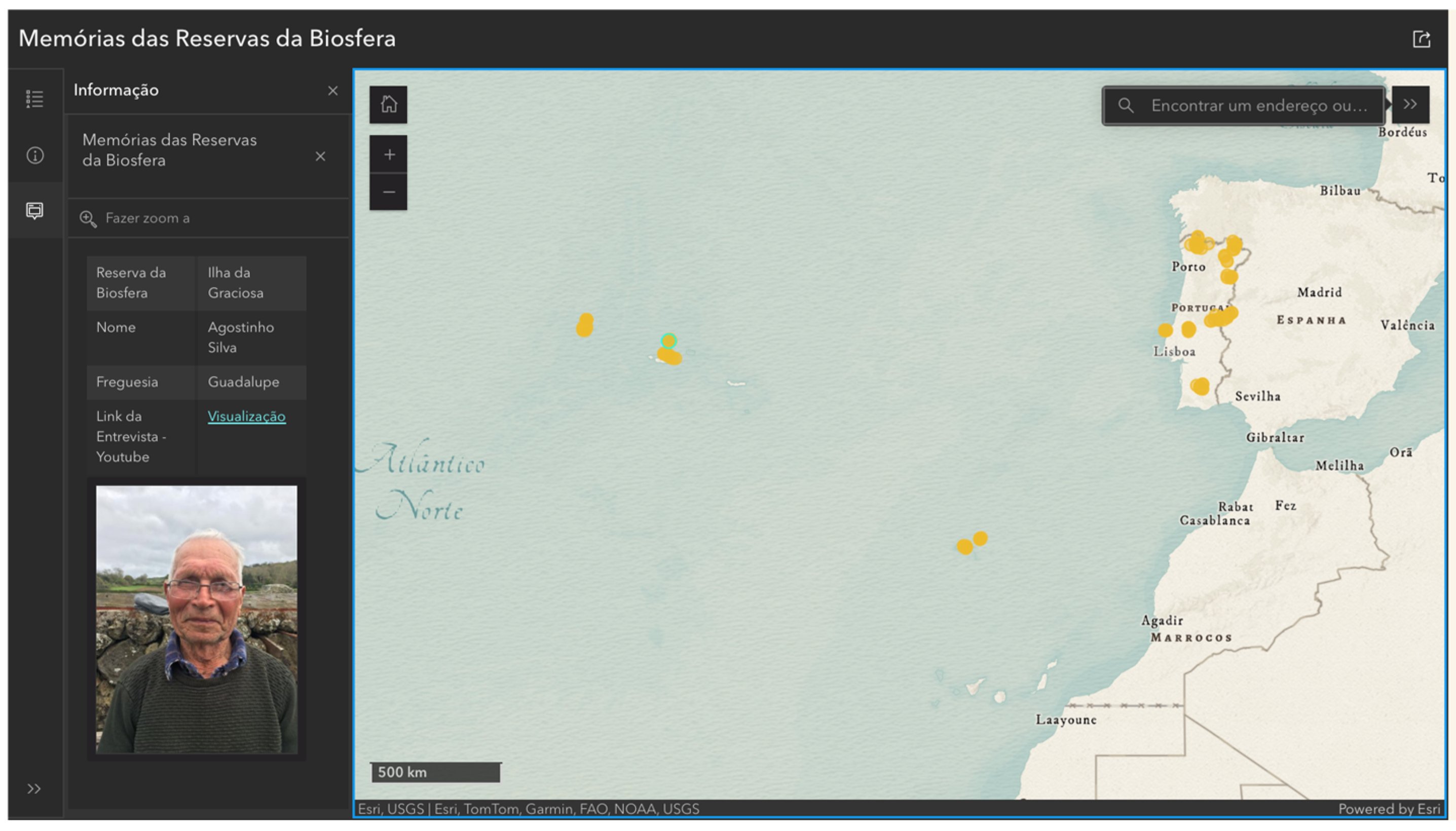
Task: Zoom in with the plus button
Action: pyautogui.click(x=389, y=155)
